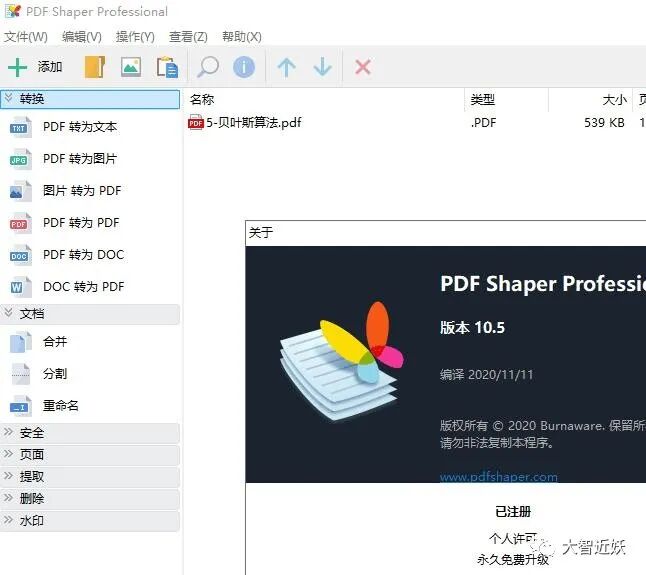Collapse the 文档 section

(x=90, y=314)
